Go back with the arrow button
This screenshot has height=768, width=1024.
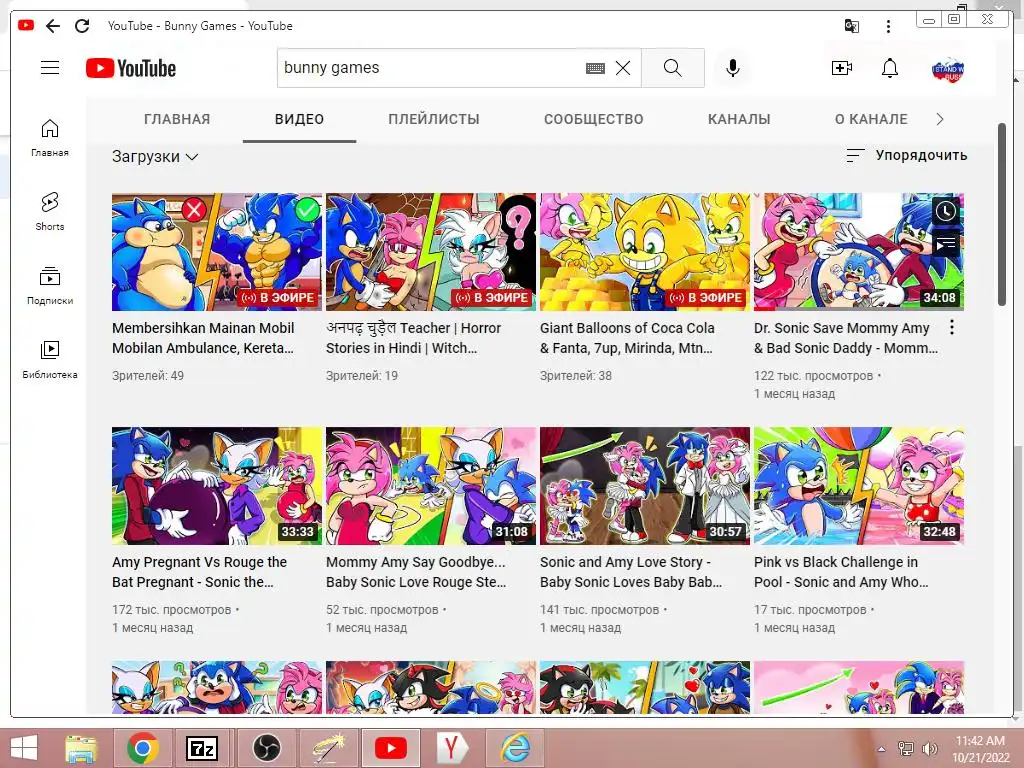(53, 26)
